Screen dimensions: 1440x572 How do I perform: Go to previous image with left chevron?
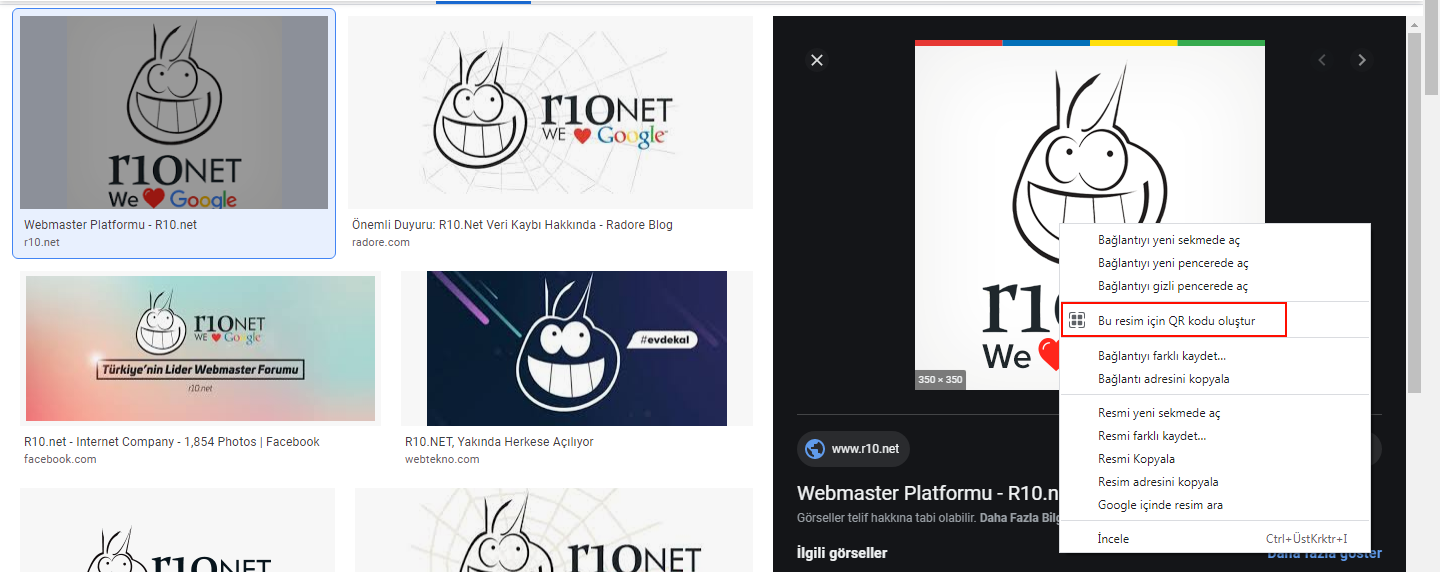pos(1322,60)
